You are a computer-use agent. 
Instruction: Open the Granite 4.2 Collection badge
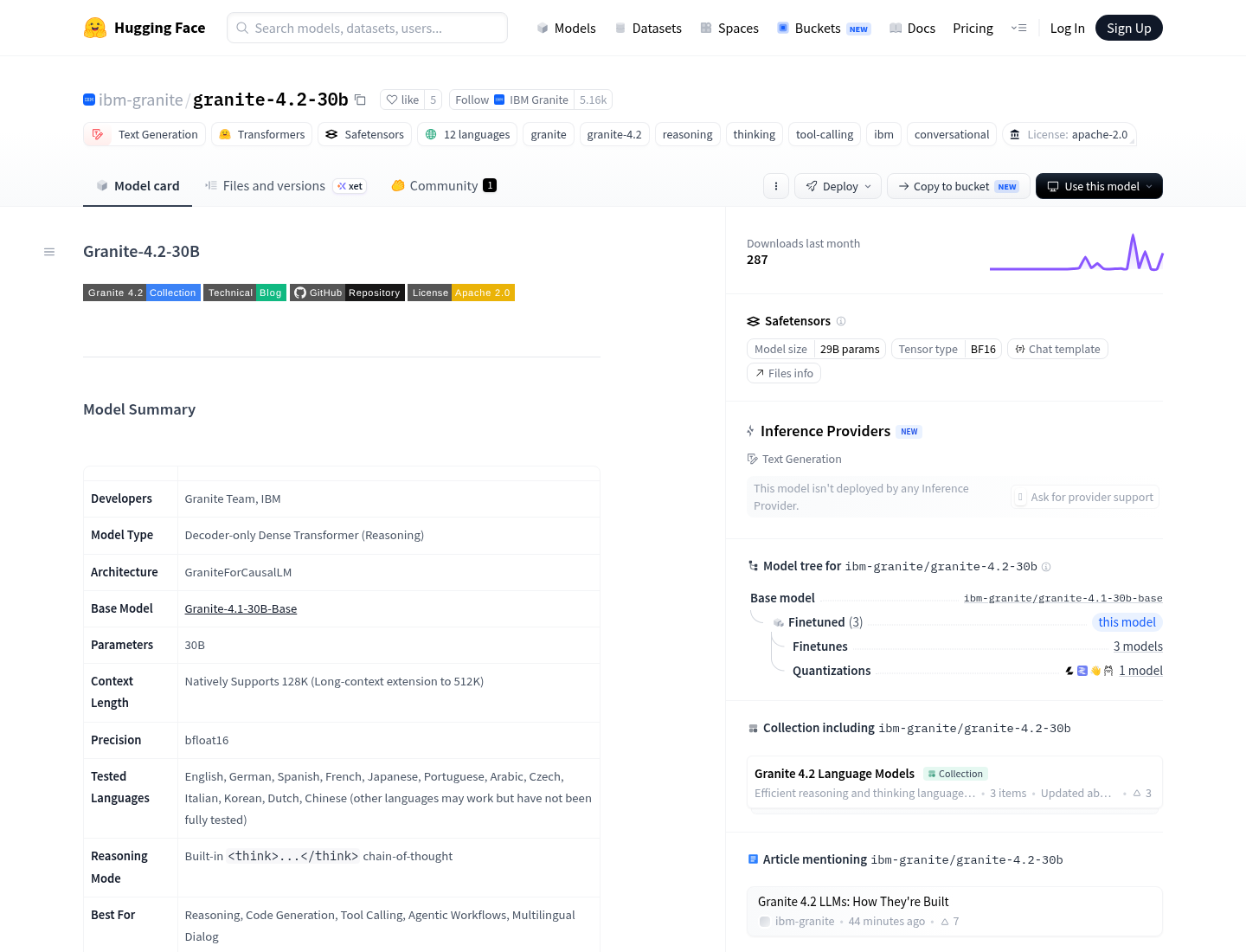point(142,293)
